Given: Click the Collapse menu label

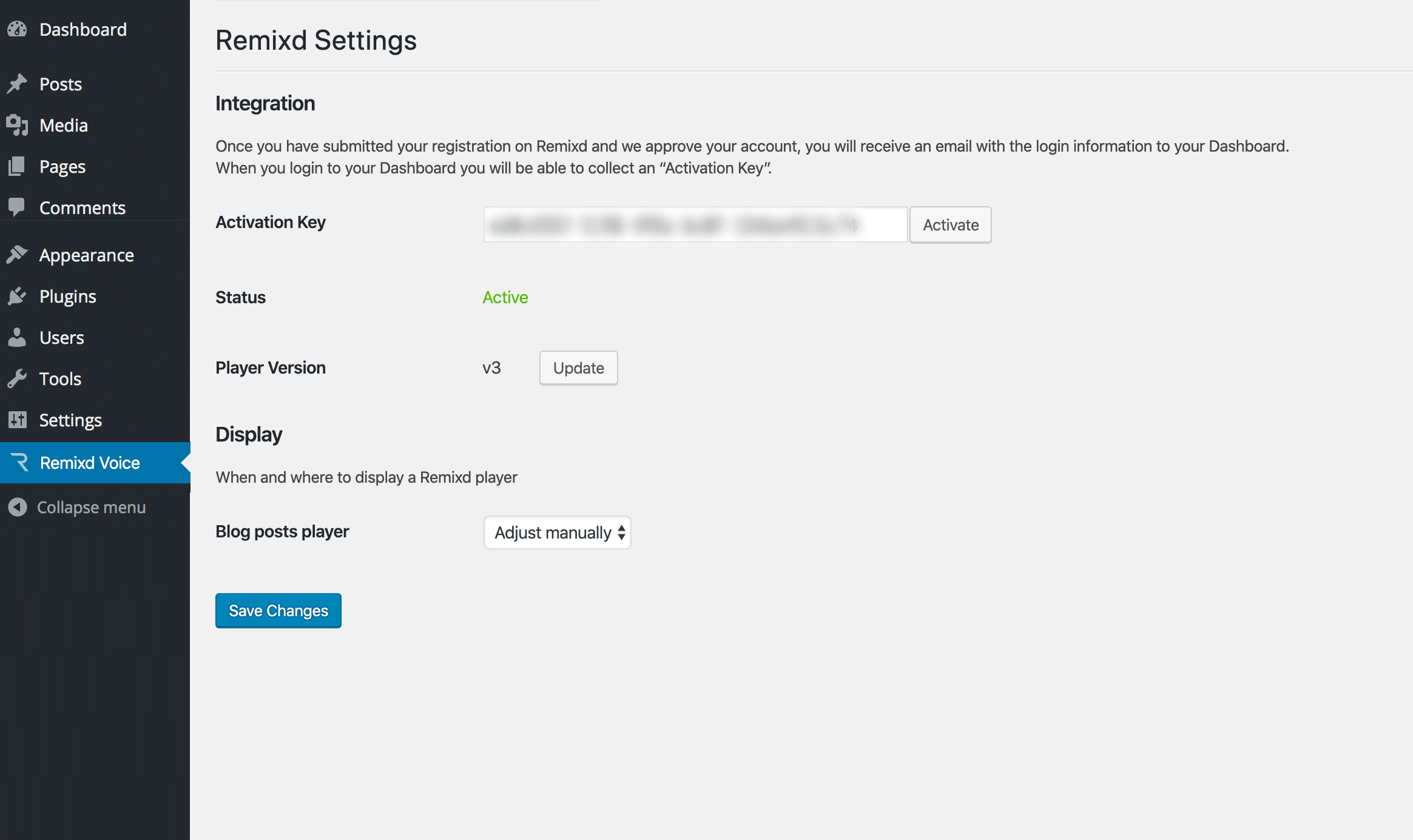Looking at the screenshot, I should pos(91,507).
